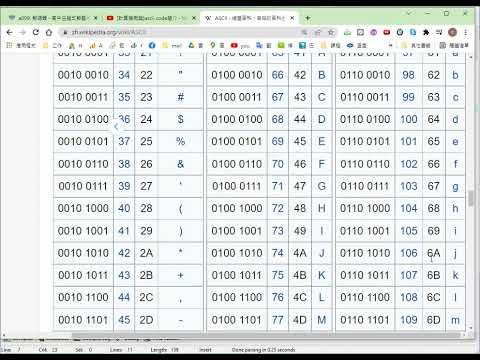Select binary cell 0100 1000

tap(237, 208)
